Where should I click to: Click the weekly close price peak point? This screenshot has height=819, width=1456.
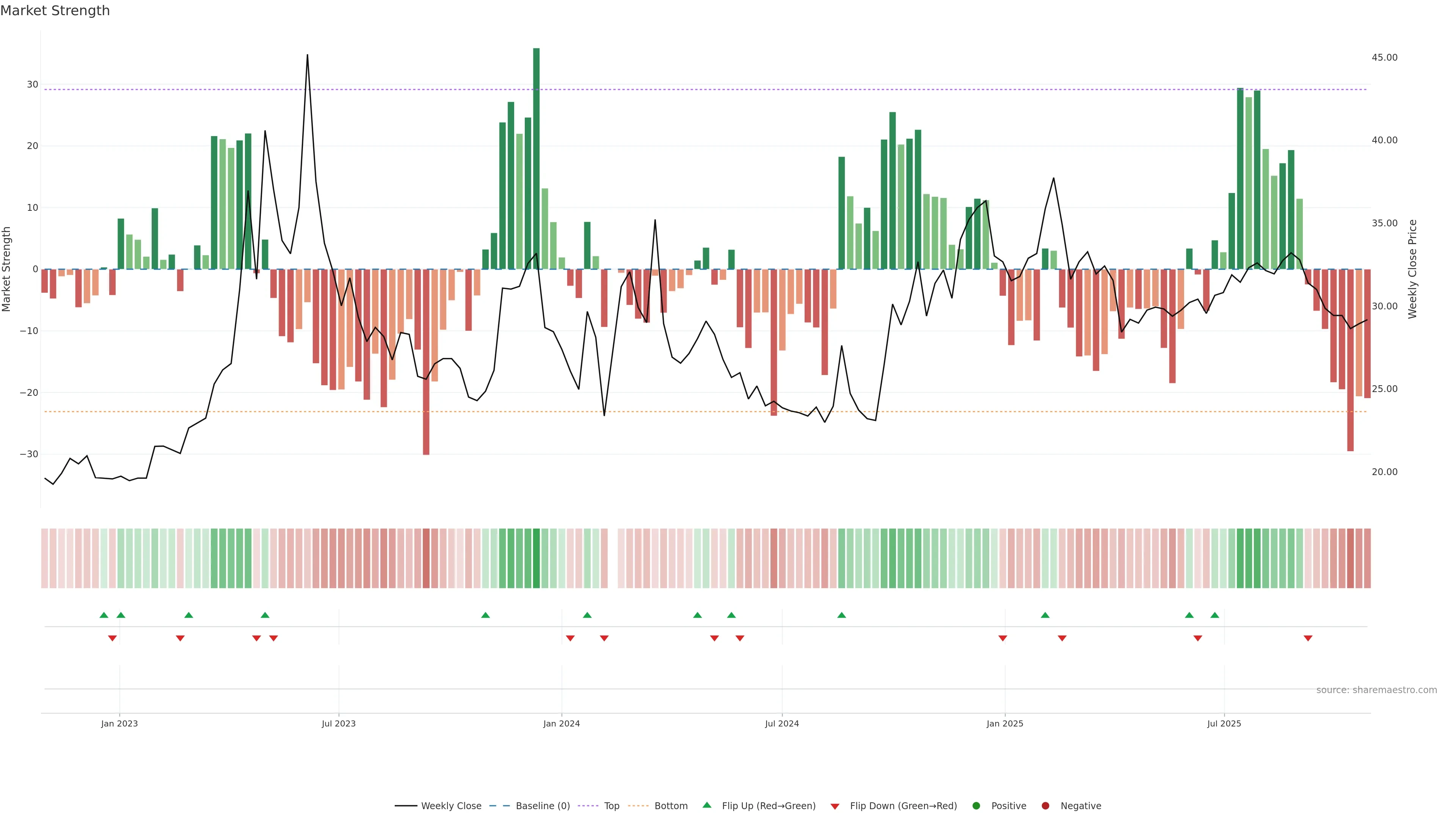pos(308,55)
